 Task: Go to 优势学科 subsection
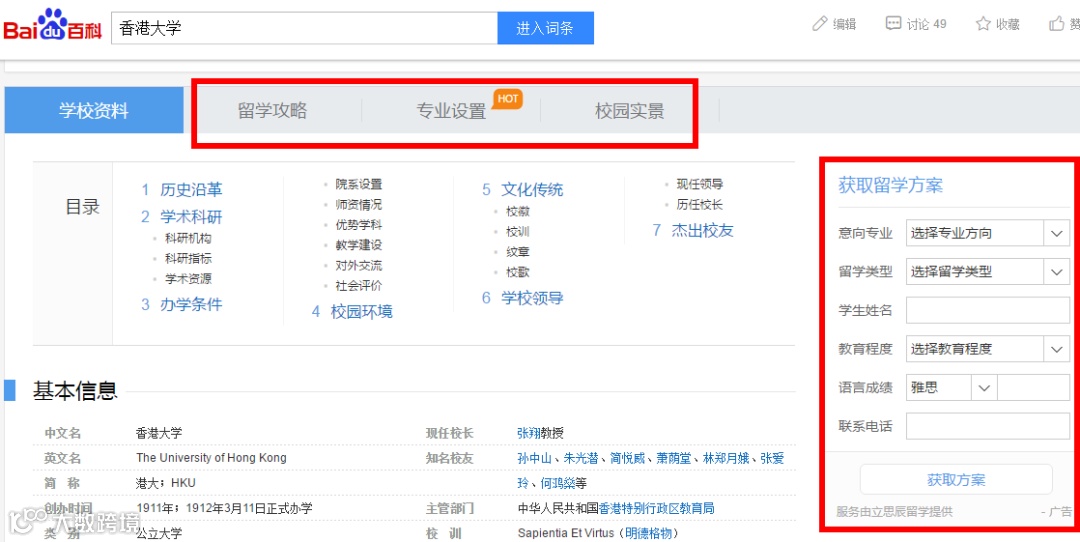(x=359, y=225)
